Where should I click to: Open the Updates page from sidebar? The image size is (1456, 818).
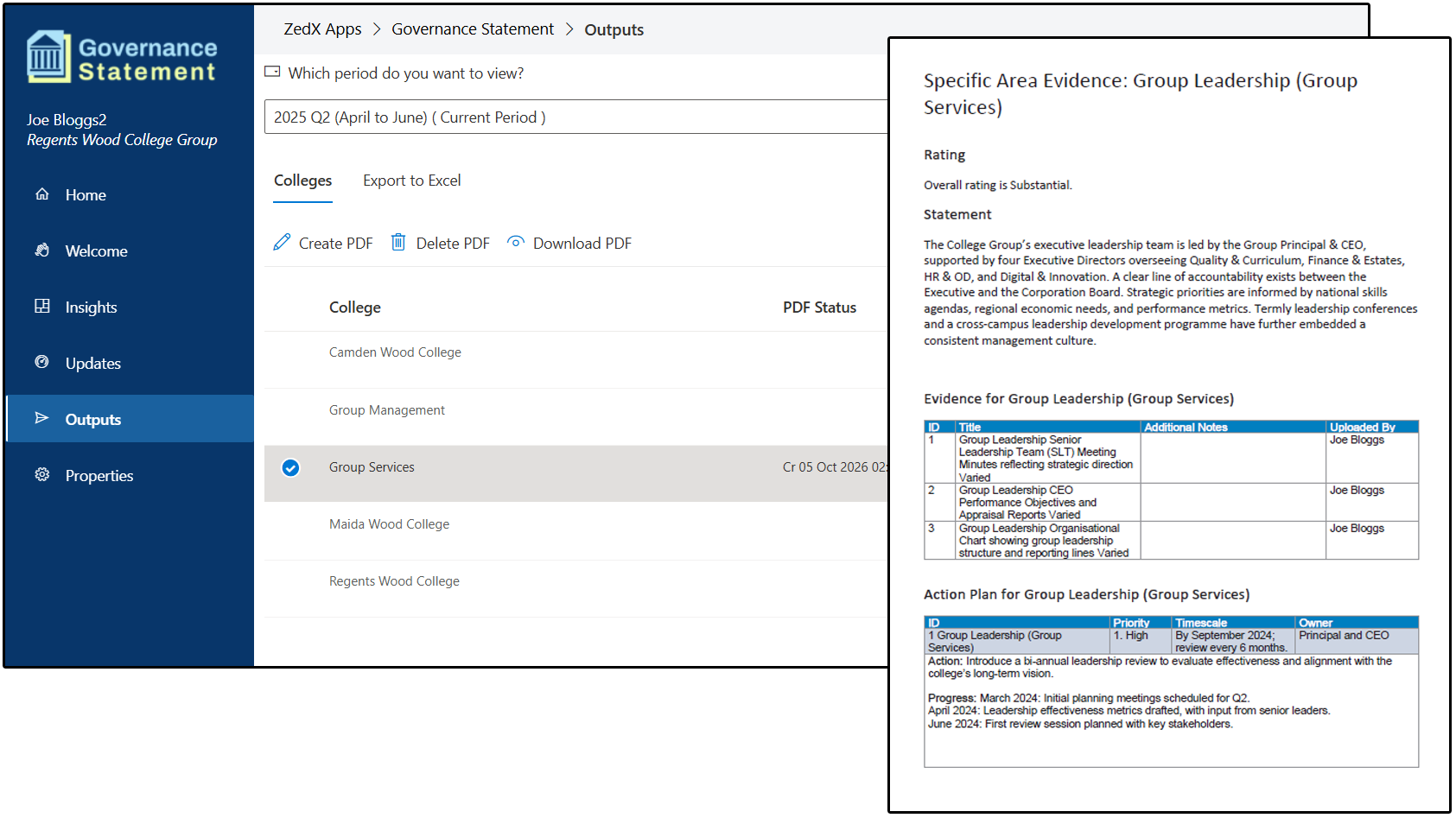coord(130,364)
